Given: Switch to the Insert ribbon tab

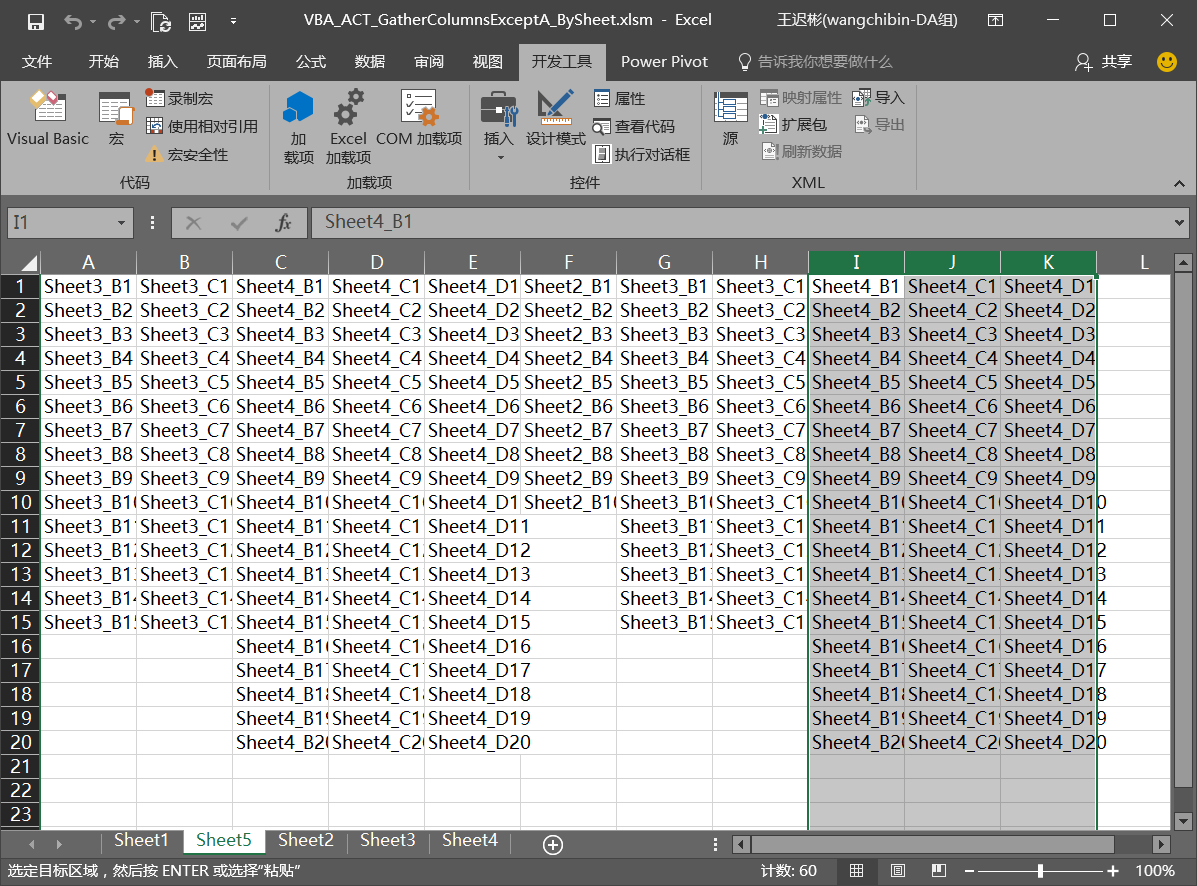Looking at the screenshot, I should [163, 62].
